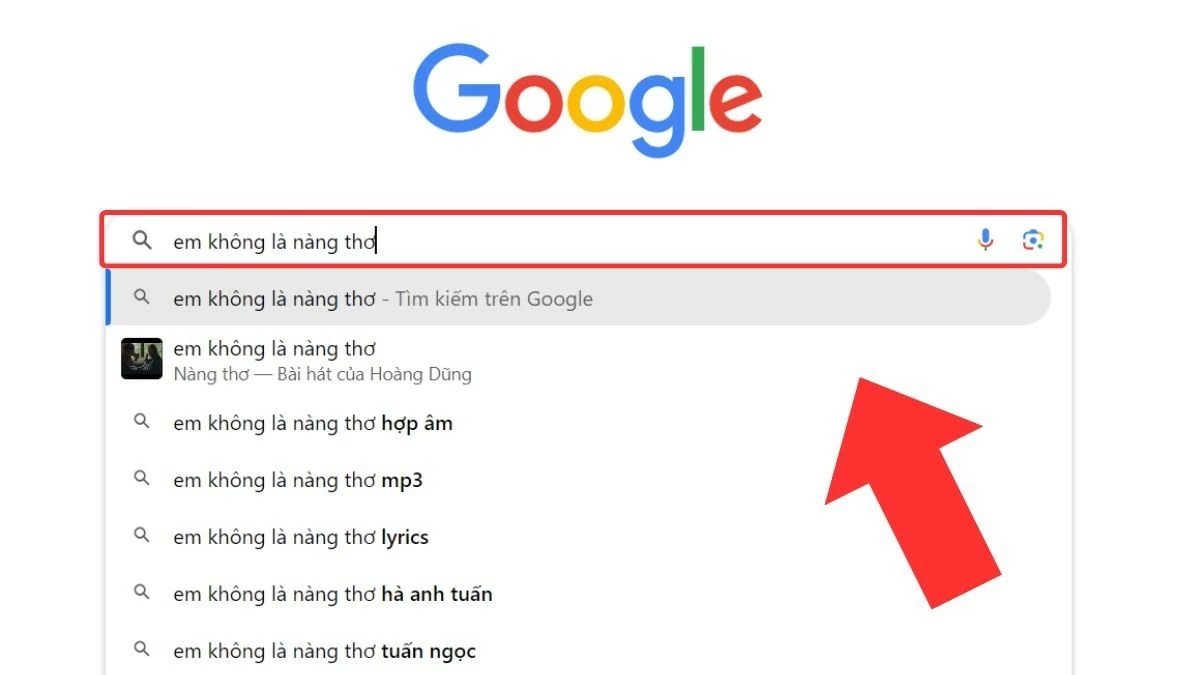Activate voice search with the microphone icon
The width and height of the screenshot is (1200, 675).
(x=985, y=240)
